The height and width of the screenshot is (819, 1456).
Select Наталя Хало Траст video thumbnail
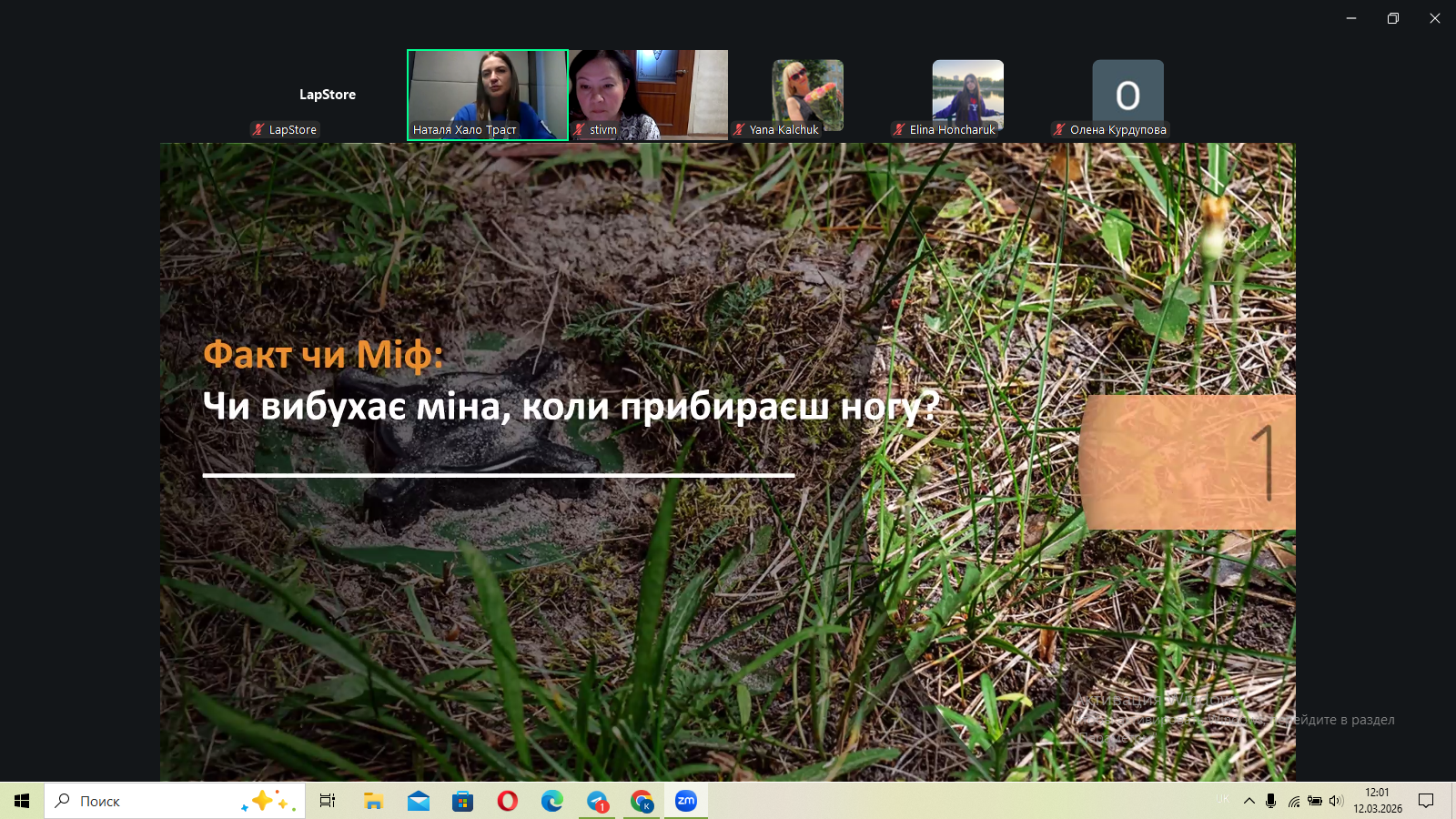point(488,95)
